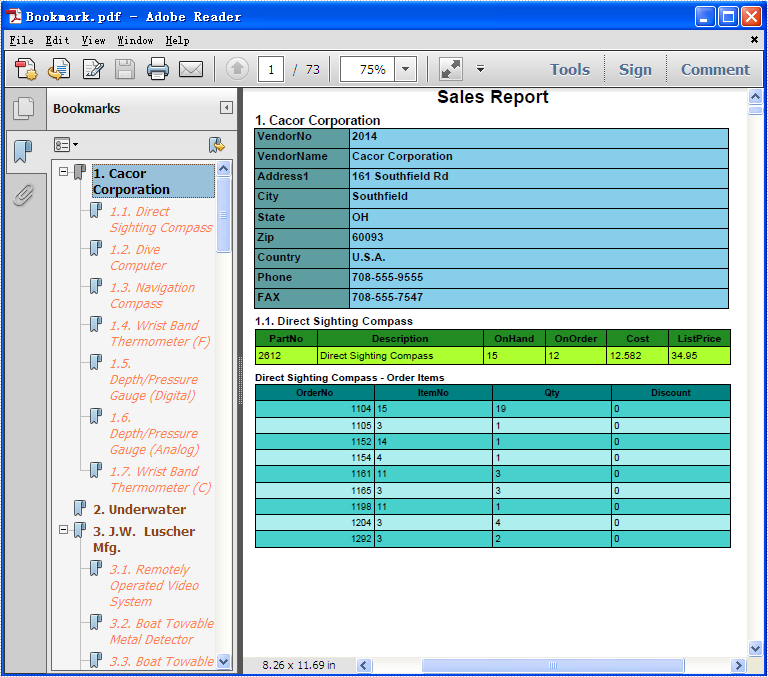This screenshot has width=768, height=677.
Task: Click the ListPrice value '34.95'
Action: tap(684, 355)
